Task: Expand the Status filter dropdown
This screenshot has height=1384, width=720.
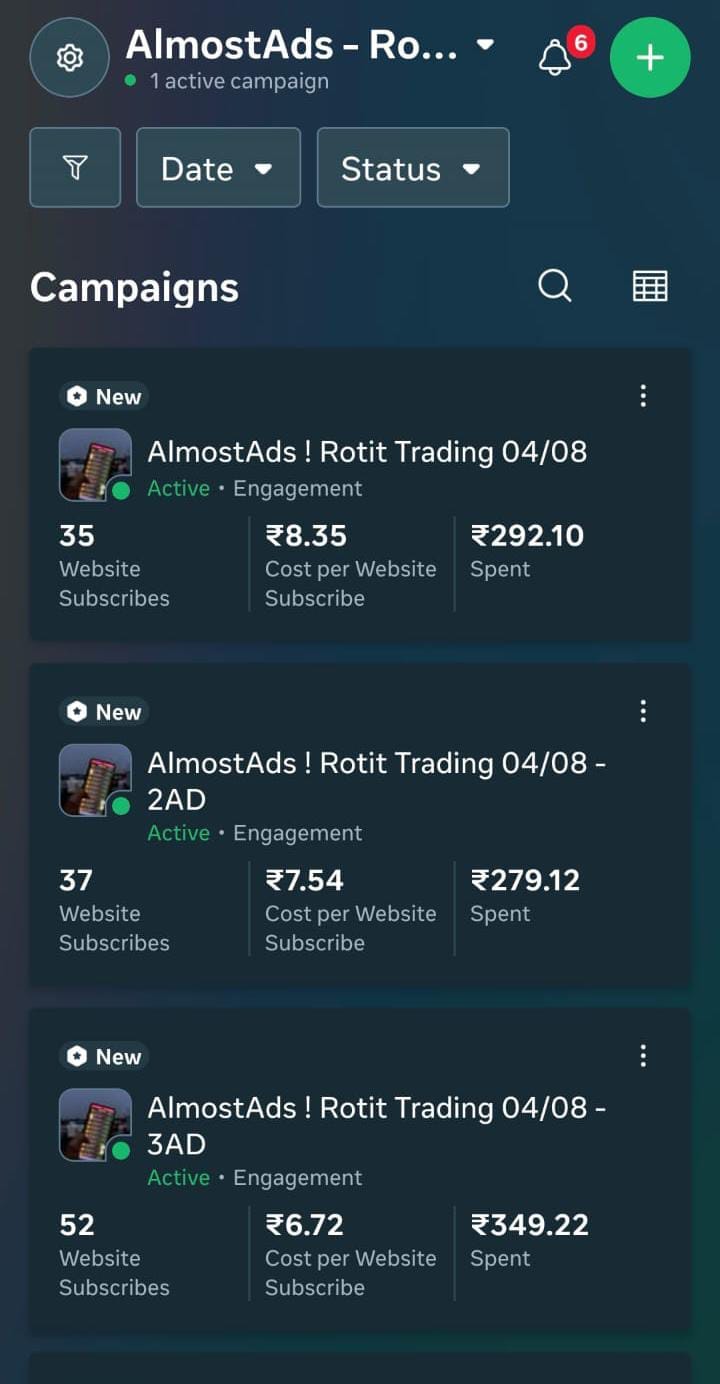Action: 412,168
